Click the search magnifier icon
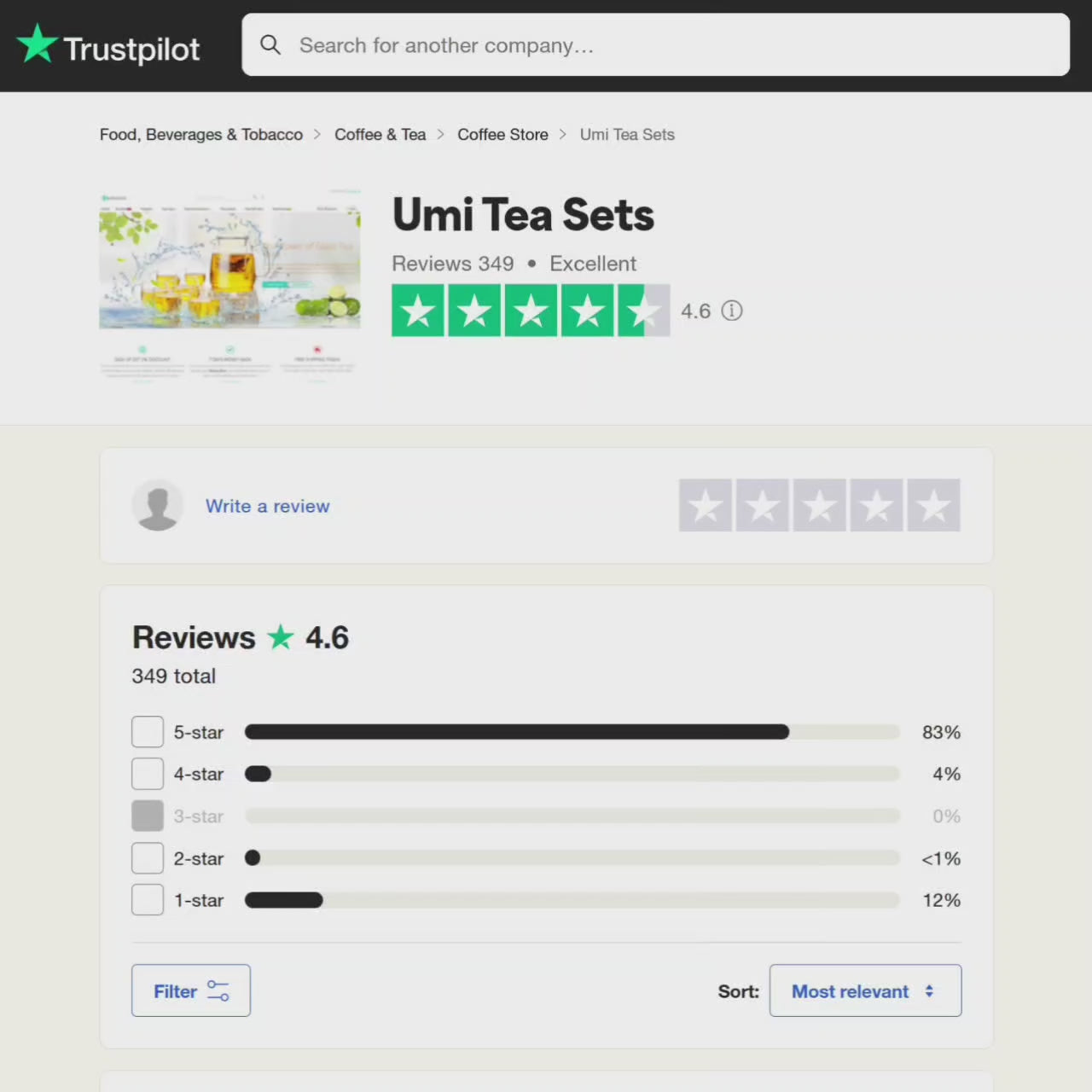 270,44
